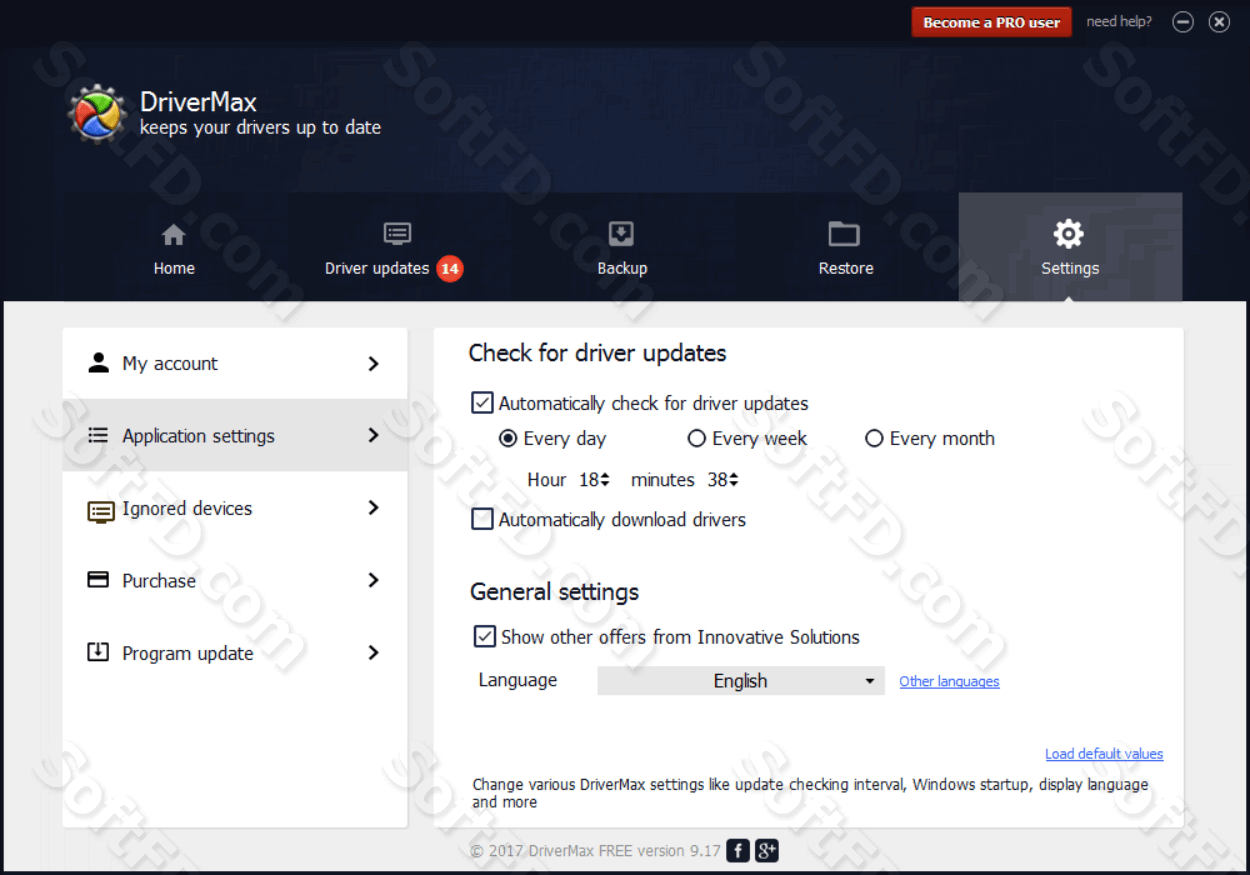Click the My account person icon
The image size is (1250, 875).
pyautogui.click(x=98, y=363)
